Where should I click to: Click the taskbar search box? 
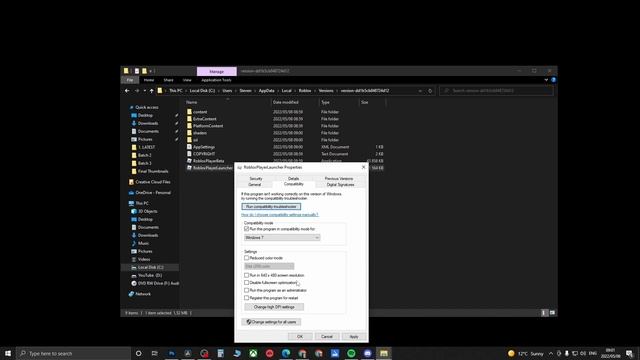pos(73,353)
